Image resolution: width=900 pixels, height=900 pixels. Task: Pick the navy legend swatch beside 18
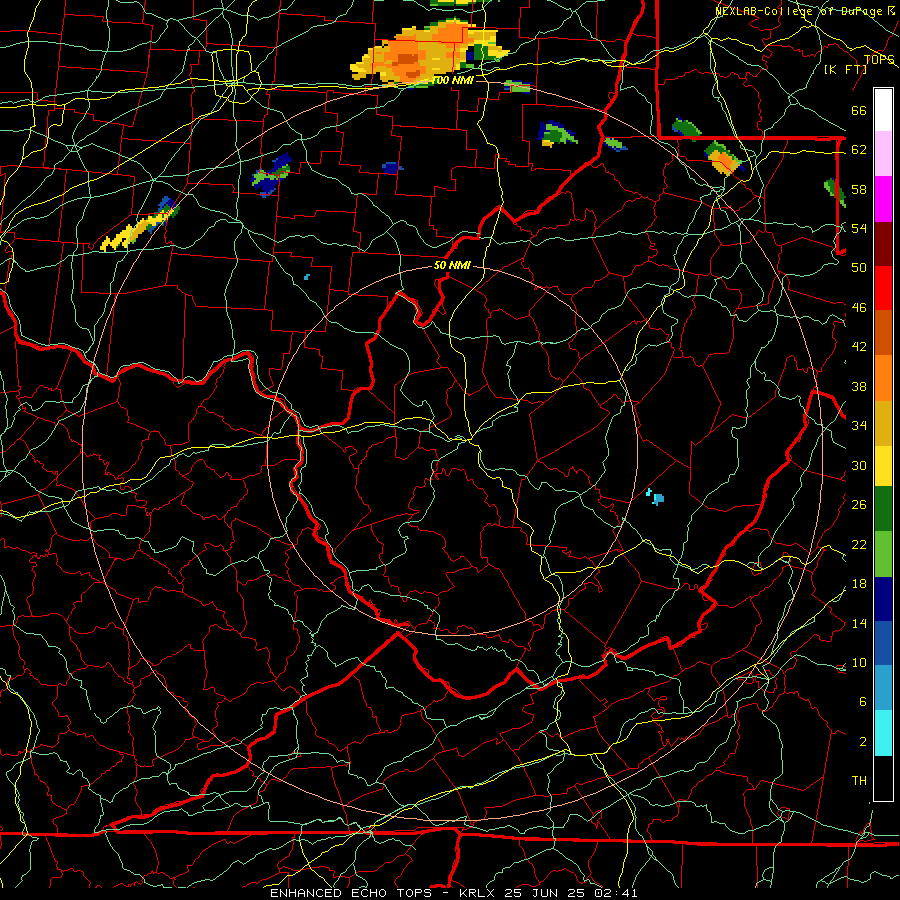point(883,599)
